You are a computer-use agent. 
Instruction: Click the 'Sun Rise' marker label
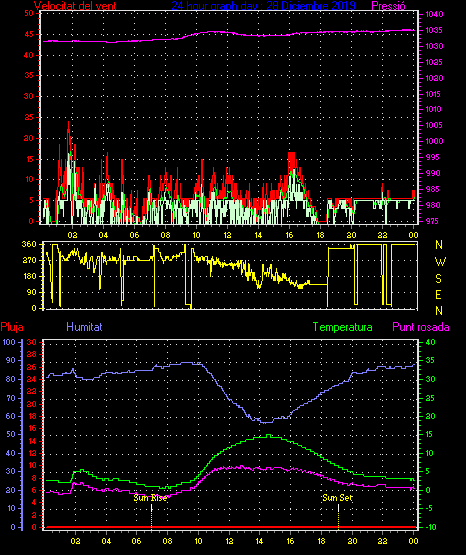point(150,498)
